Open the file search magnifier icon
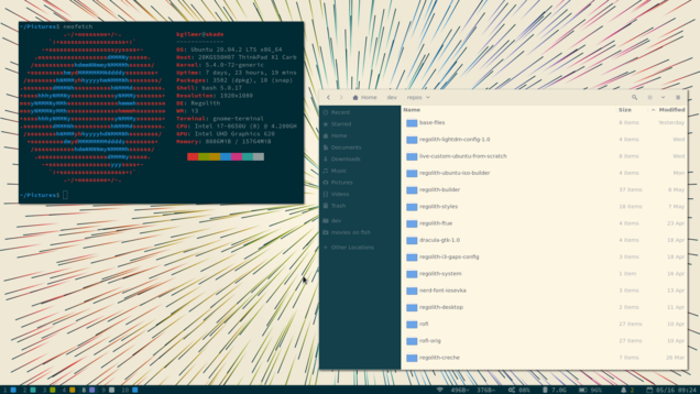The width and height of the screenshot is (700, 394). [x=634, y=97]
